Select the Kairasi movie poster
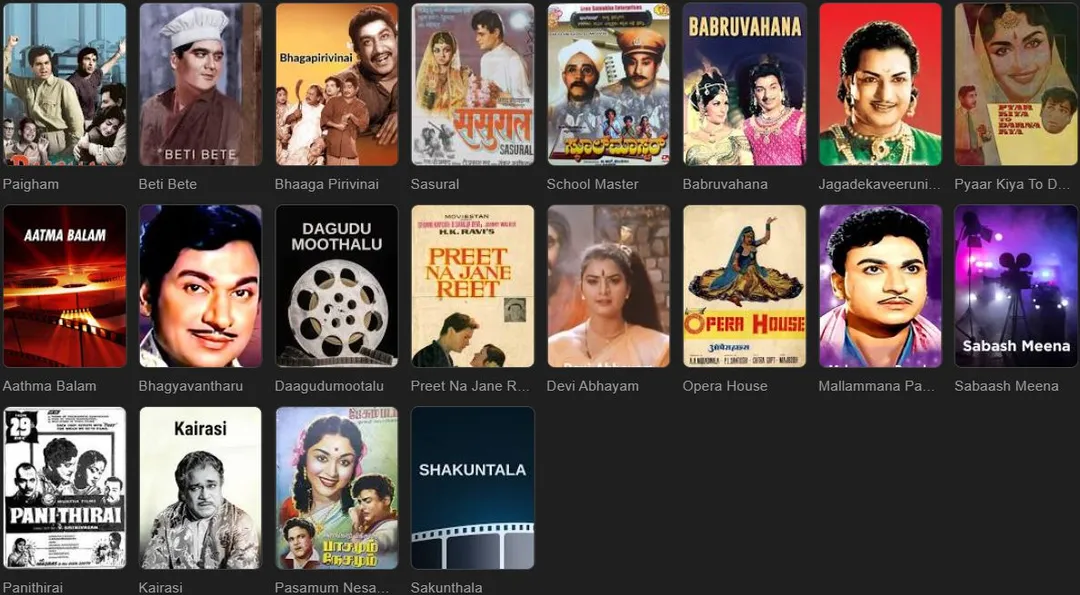Viewport: 1080px width, 595px height. (x=200, y=488)
